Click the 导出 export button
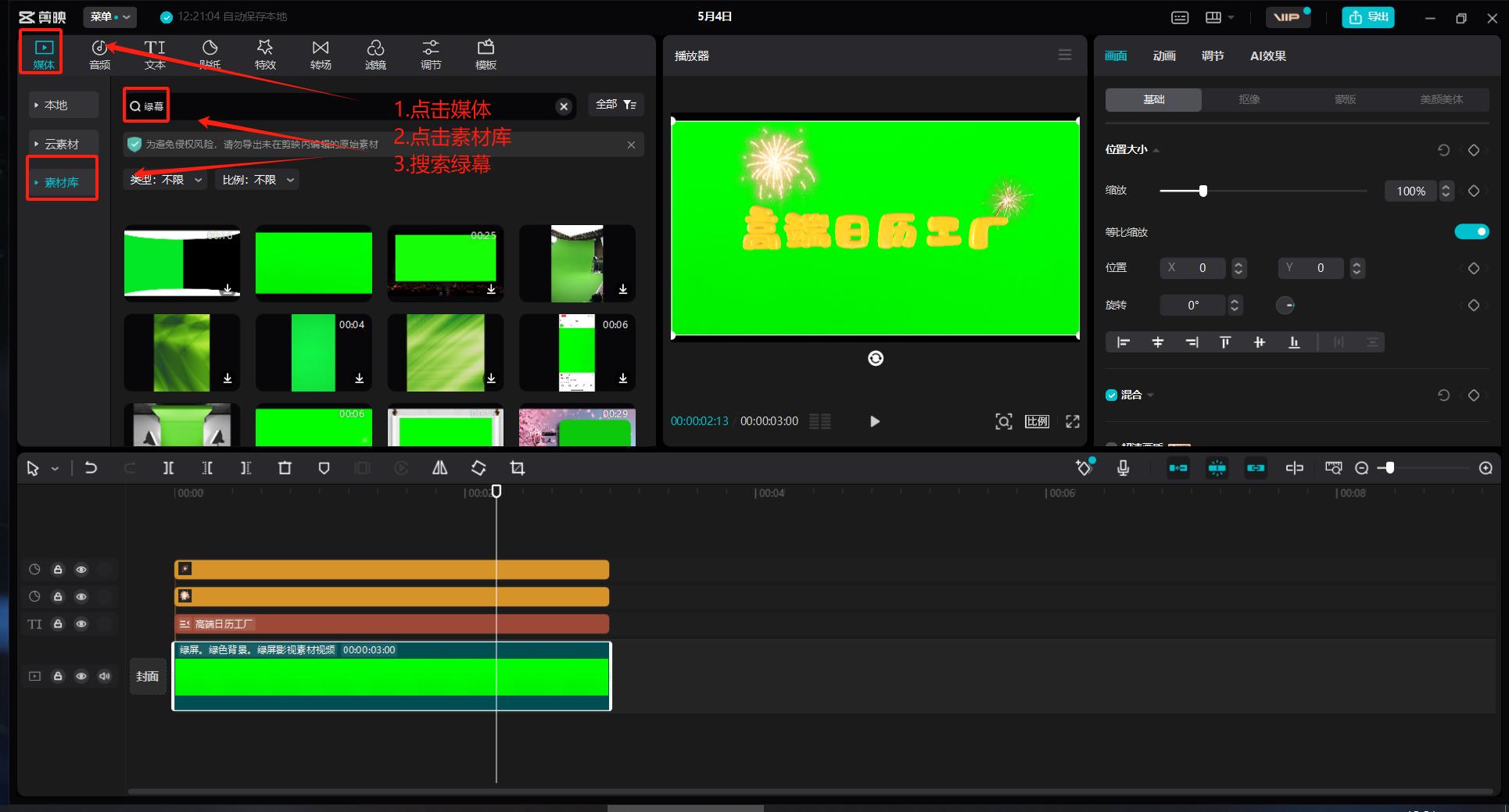 [x=1368, y=17]
